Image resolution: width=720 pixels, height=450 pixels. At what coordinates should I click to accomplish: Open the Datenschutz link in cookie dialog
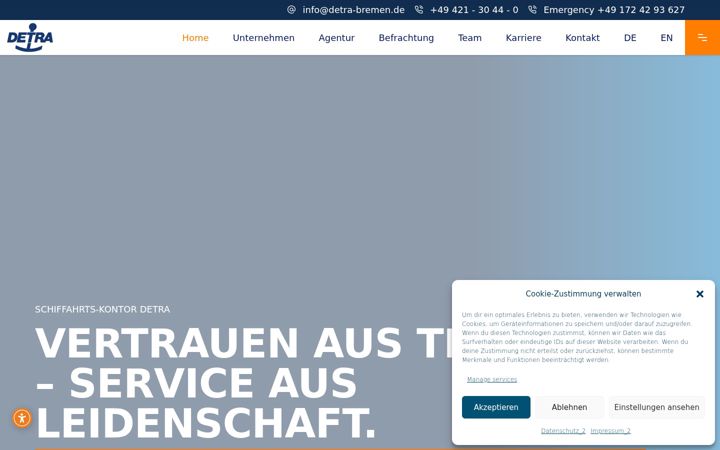click(563, 431)
